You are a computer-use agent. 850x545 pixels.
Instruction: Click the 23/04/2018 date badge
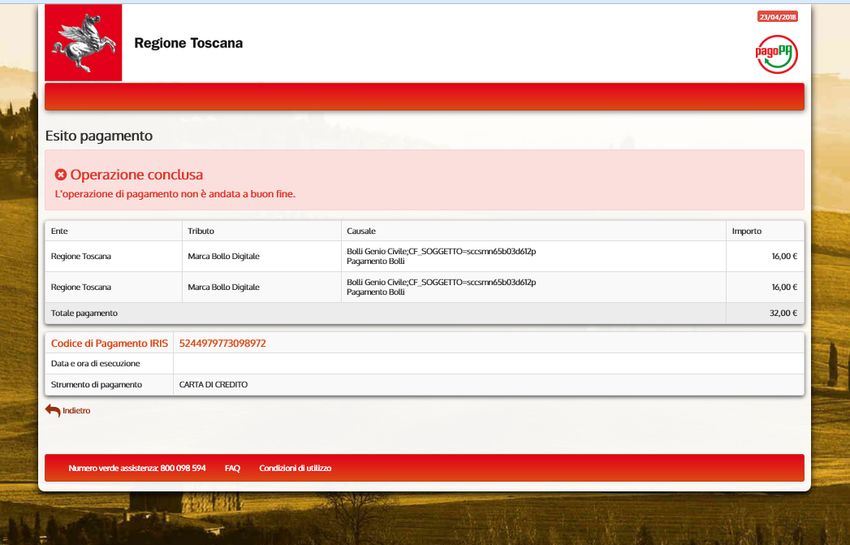777,17
